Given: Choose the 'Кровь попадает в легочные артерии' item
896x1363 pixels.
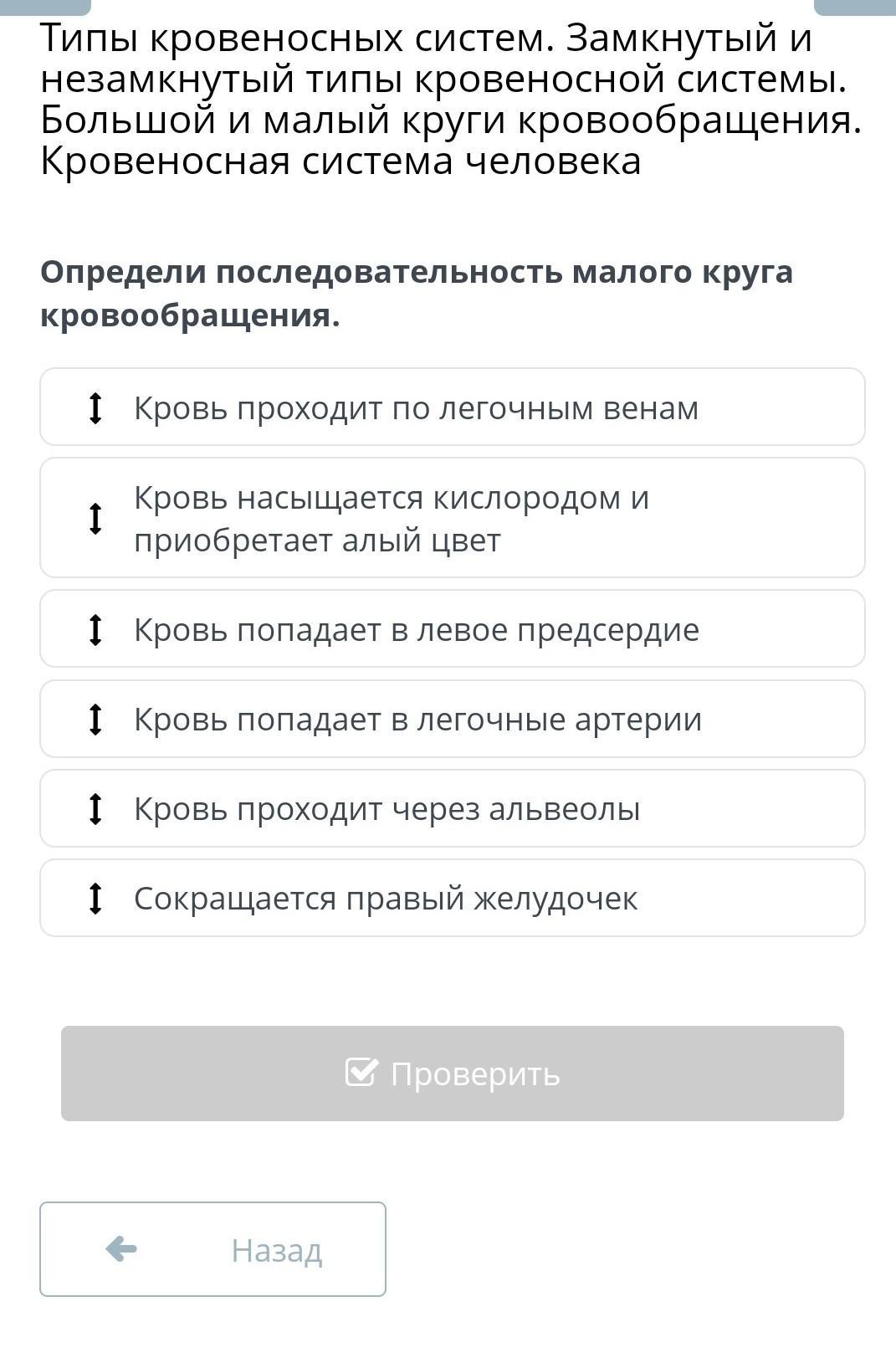Looking at the screenshot, I should (417, 720).
